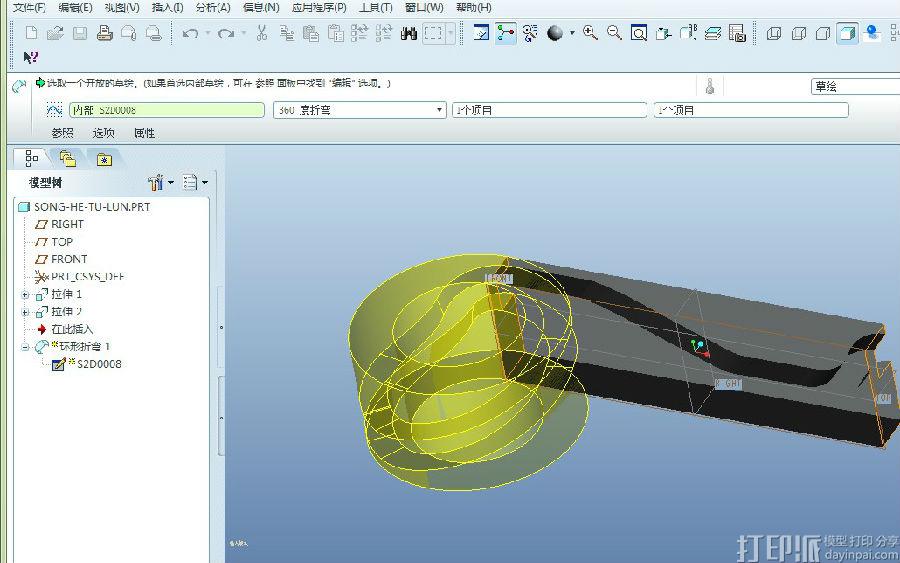Viewport: 900px width, 563px height.
Task: Open the 选项 panel in dashboard
Action: click(x=104, y=133)
